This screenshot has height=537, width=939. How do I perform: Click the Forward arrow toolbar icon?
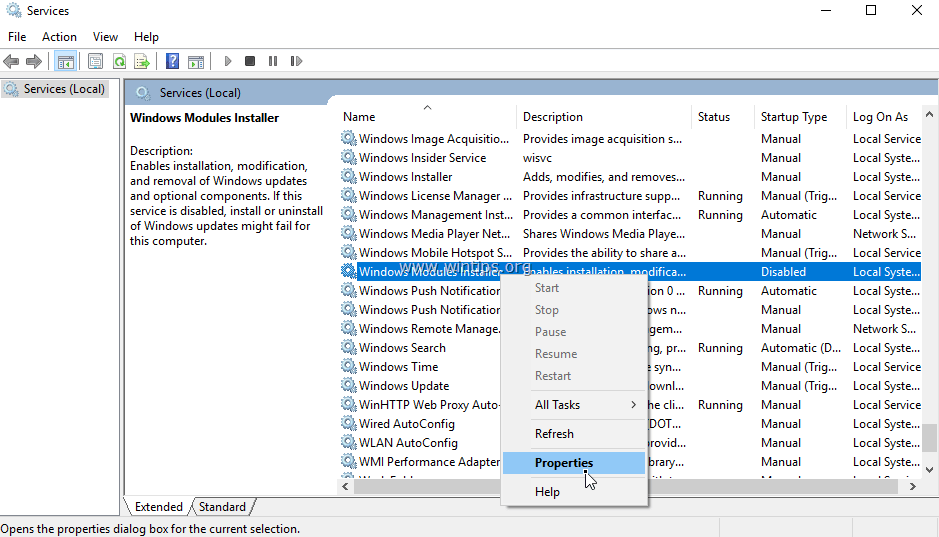click(34, 61)
